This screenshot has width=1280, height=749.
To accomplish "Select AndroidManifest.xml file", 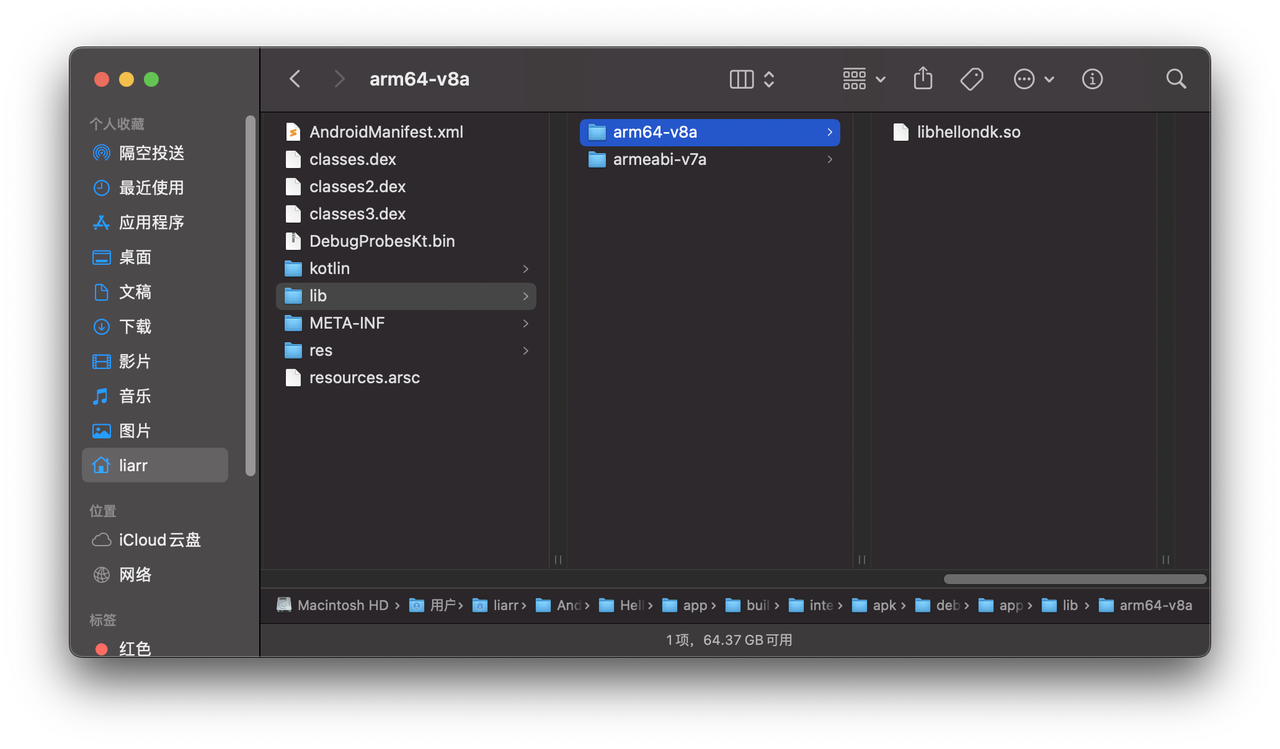I will [x=406, y=132].
